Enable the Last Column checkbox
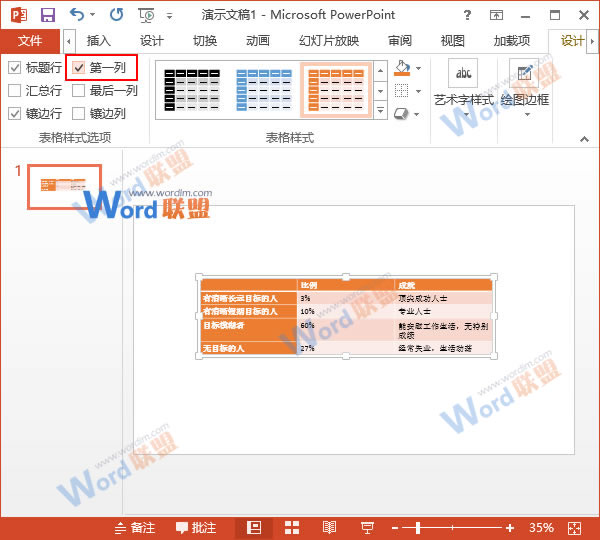Viewport: 600px width, 540px height. point(79,91)
